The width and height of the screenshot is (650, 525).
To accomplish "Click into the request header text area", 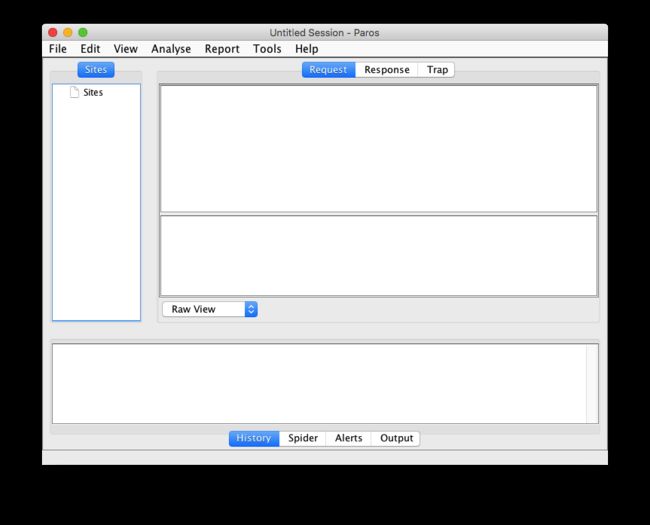I will tap(378, 148).
